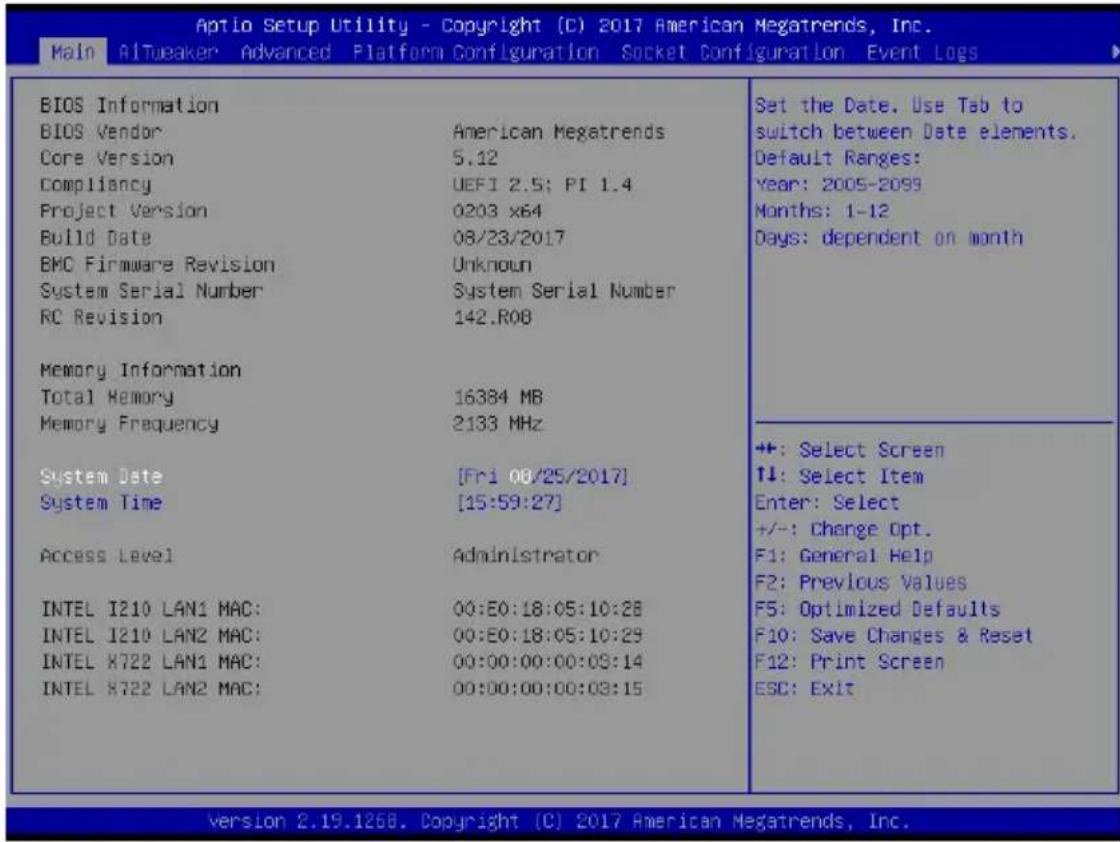Click the Enter: Select hint
The height and width of the screenshot is (842, 1120).
tap(827, 503)
